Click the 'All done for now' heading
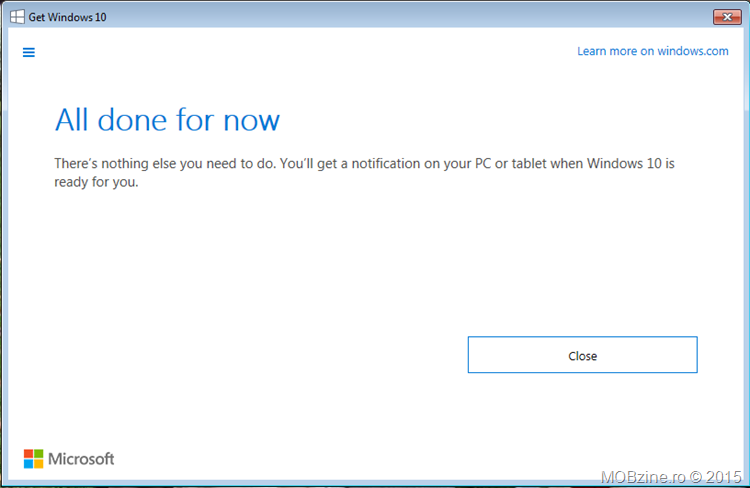Screen dimensions: 750x488 pos(167,120)
